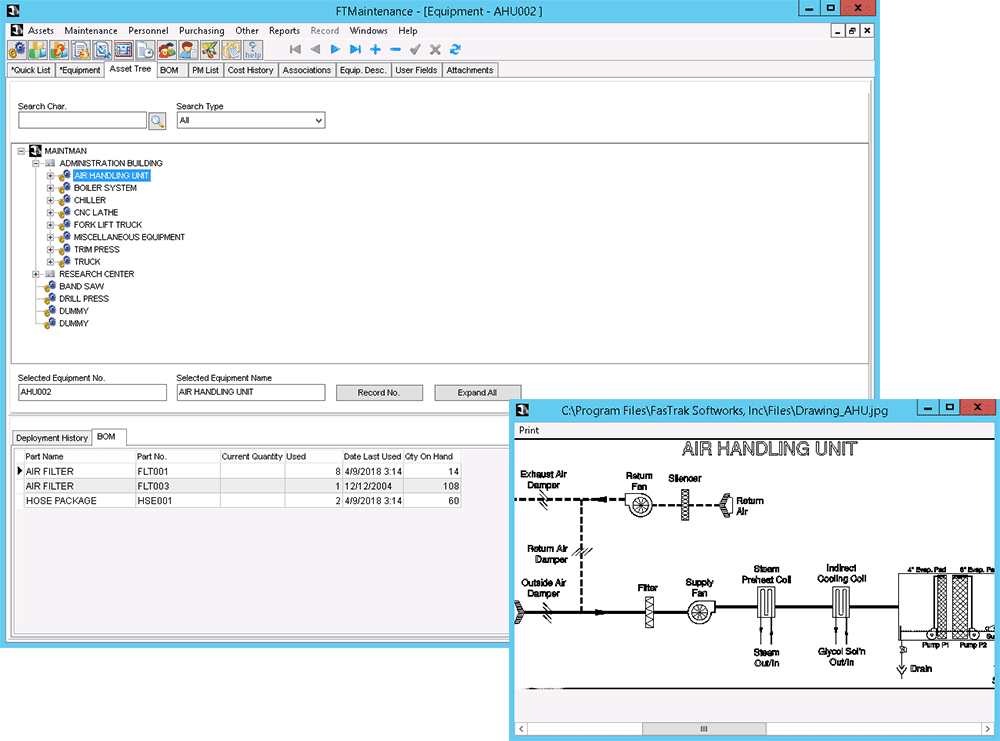Click the search magnifier button
1000x741 pixels.
pos(158,121)
